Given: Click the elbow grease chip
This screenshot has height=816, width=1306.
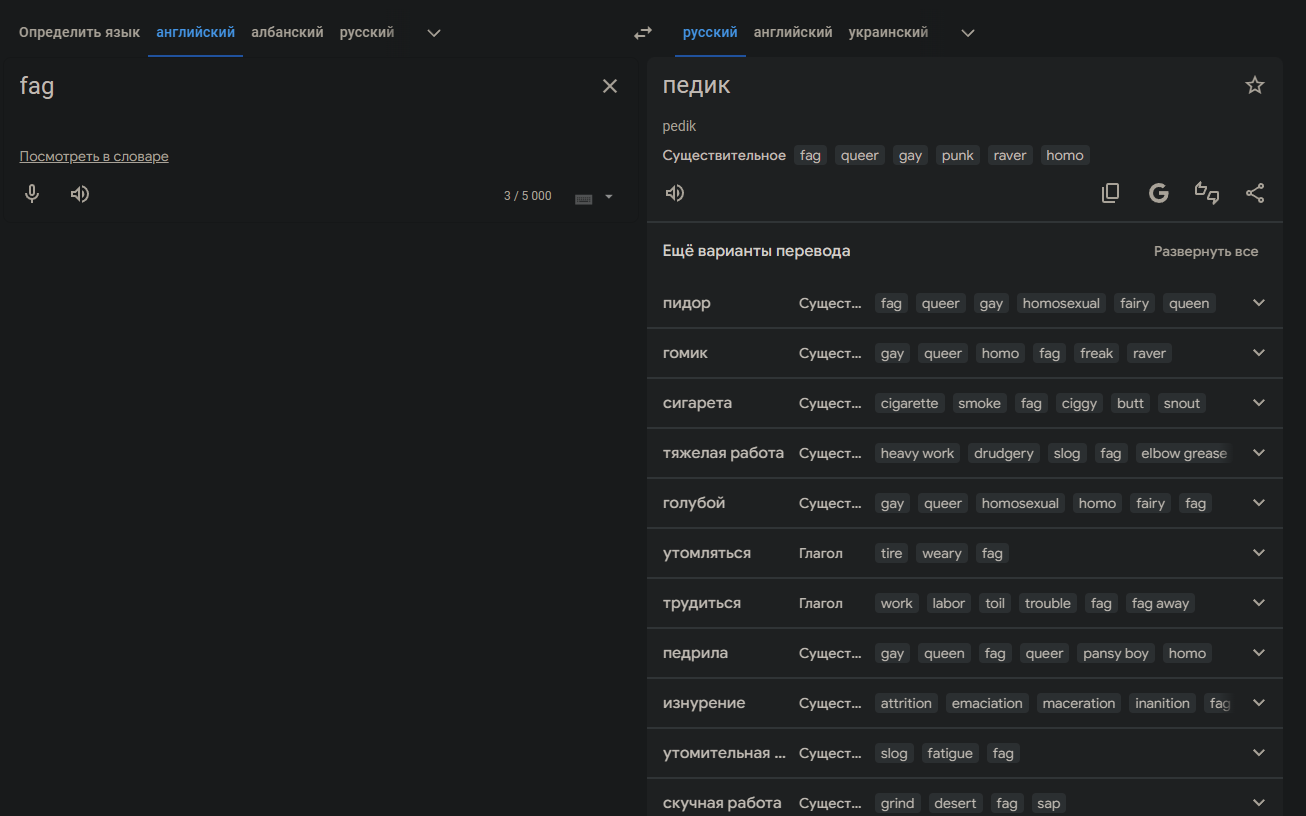Looking at the screenshot, I should [x=1183, y=453].
